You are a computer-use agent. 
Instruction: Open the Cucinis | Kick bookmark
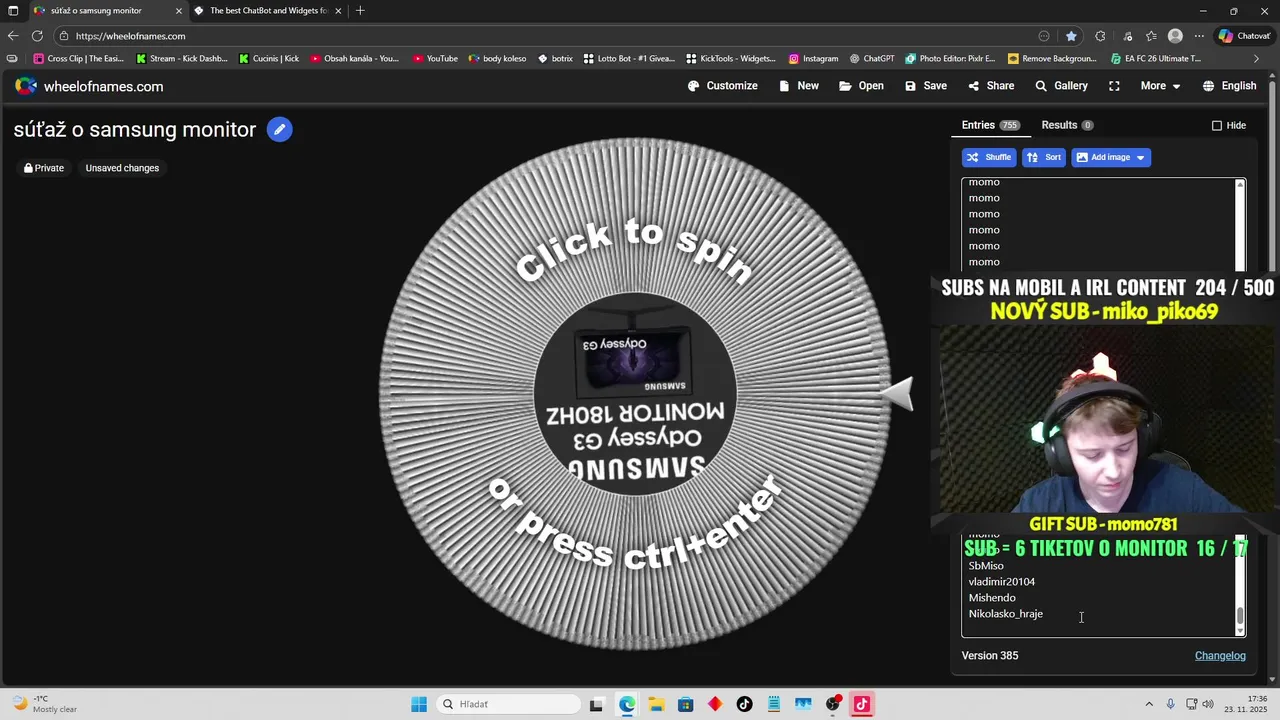[x=269, y=59]
